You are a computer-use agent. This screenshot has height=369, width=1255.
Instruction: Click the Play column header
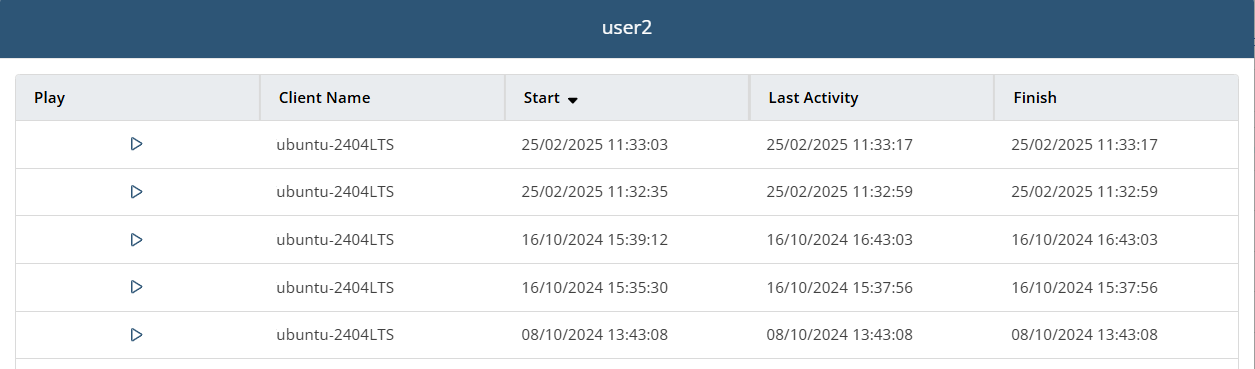tap(49, 98)
